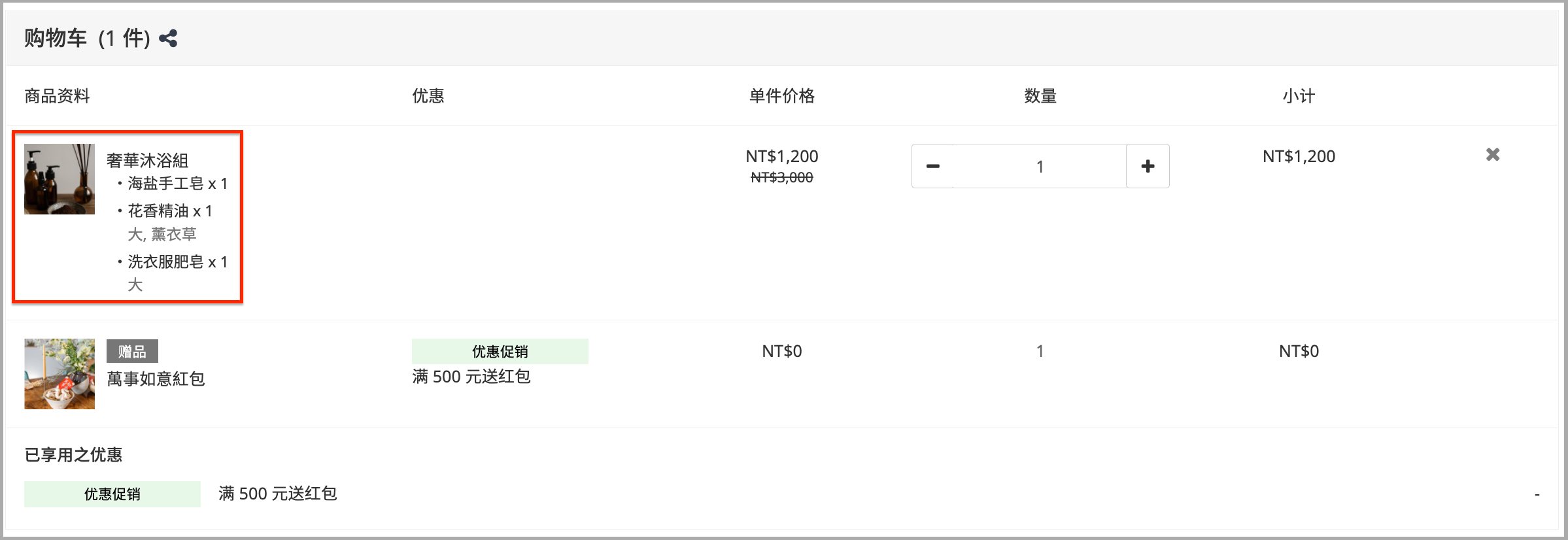Viewport: 1568px width, 540px height.
Task: Remove 奢華沐浴組 with the X icon
Action: tap(1493, 154)
